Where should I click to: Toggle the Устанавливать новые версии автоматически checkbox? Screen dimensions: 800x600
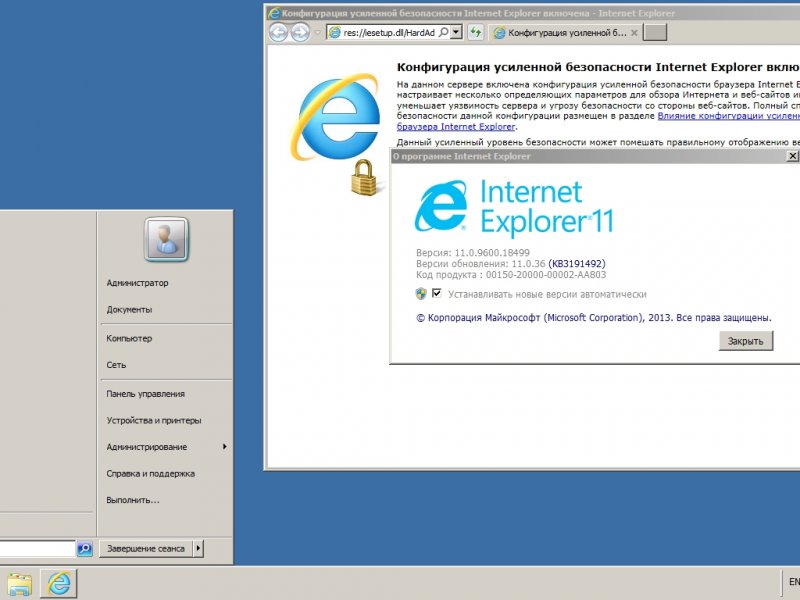pos(437,293)
